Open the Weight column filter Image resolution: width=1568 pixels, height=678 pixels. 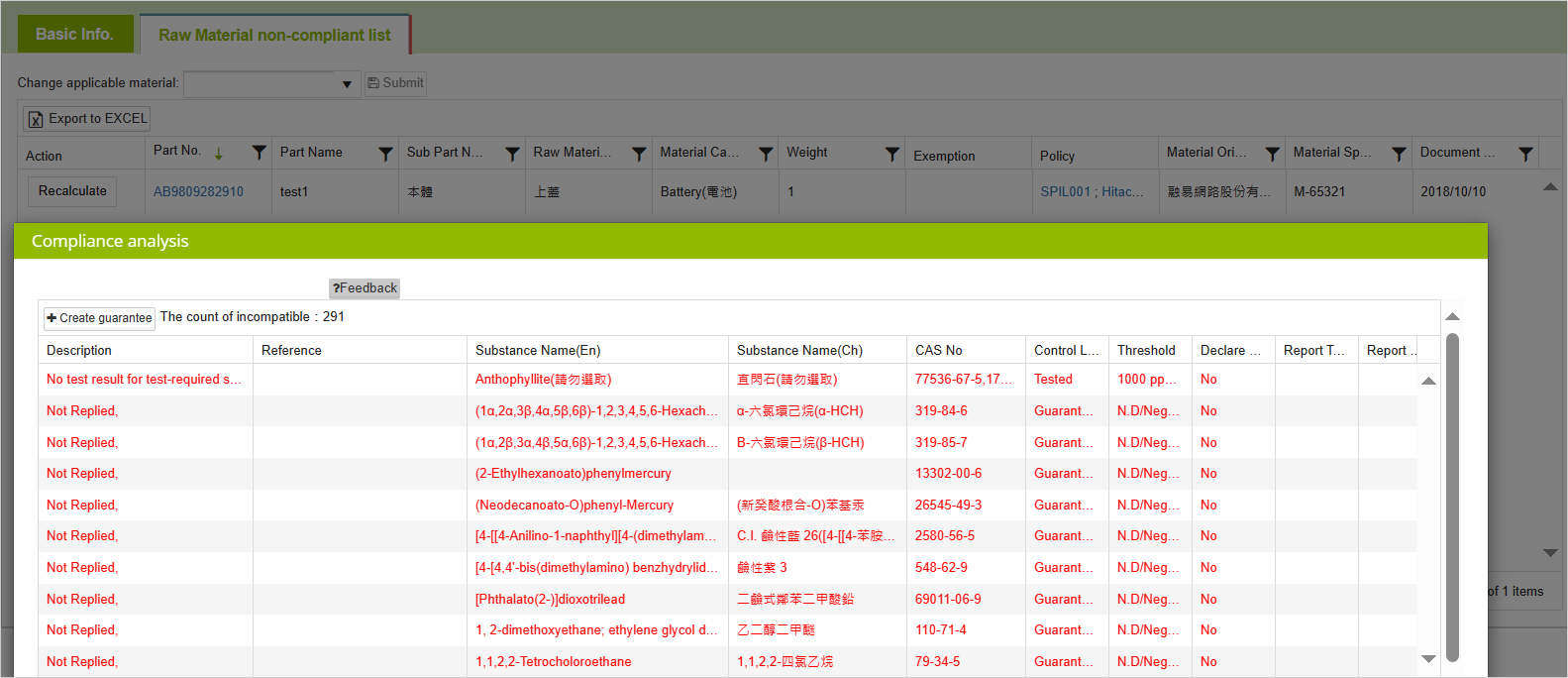(892, 154)
